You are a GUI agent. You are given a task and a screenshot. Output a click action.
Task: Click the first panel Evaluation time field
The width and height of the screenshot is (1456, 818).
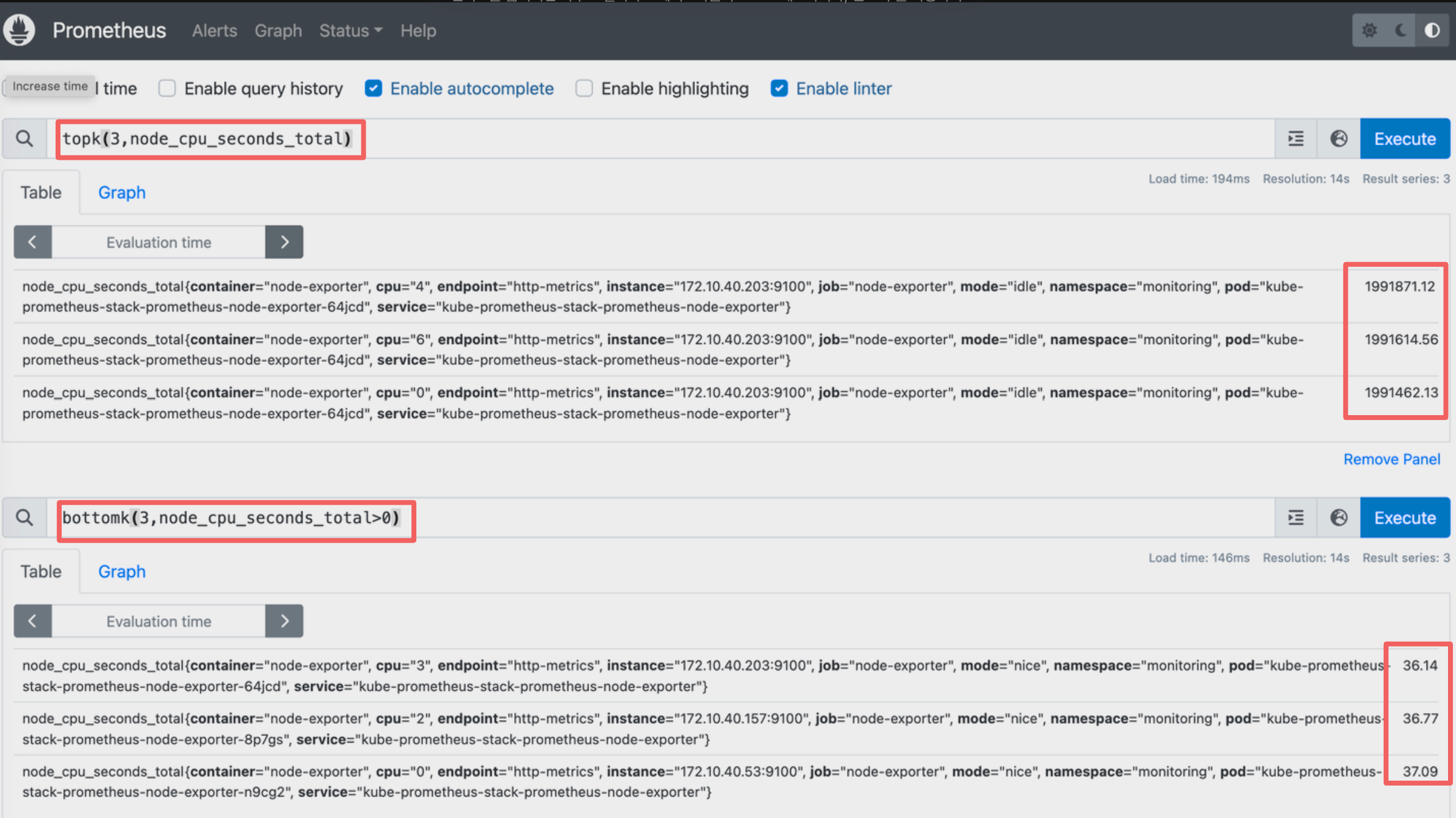[x=159, y=242]
